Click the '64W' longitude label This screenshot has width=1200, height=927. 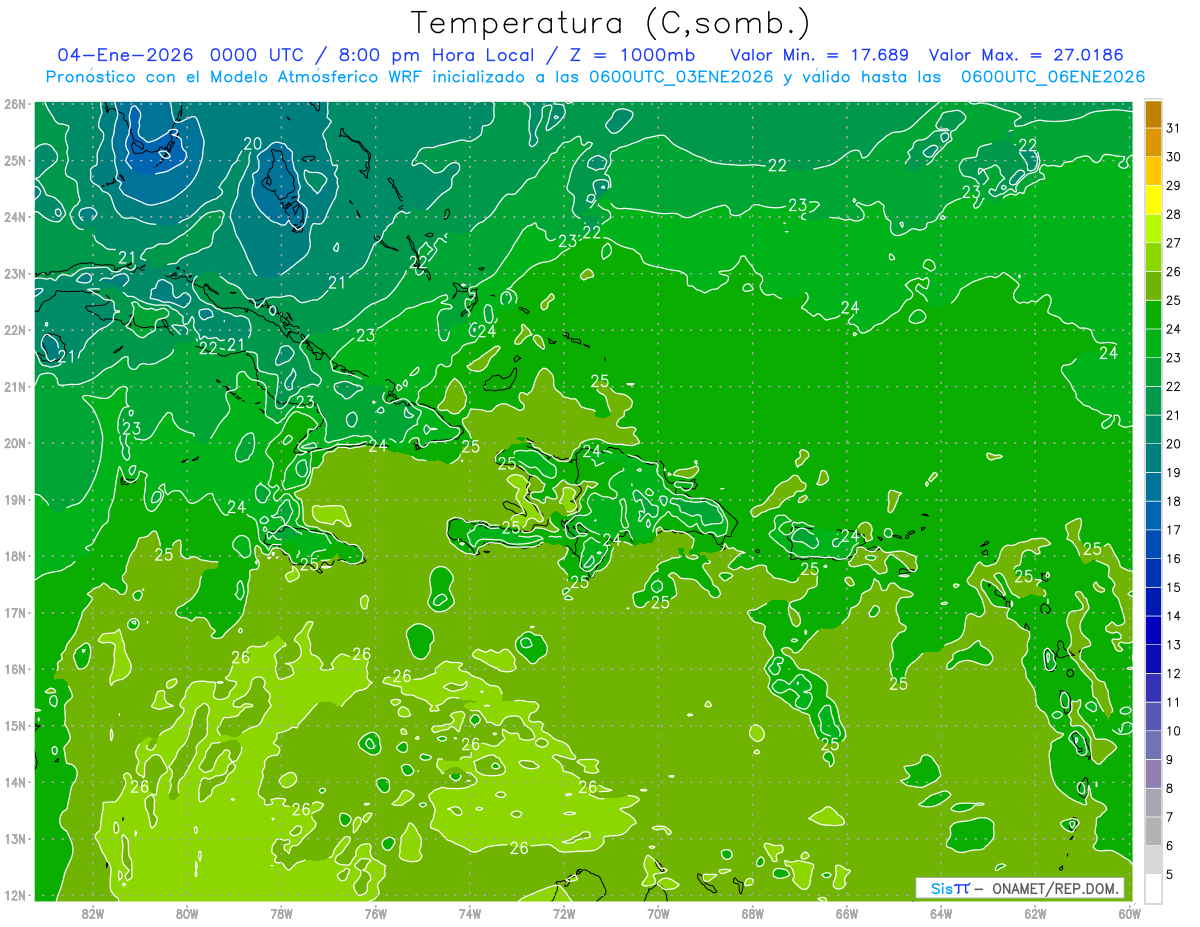pos(941,912)
